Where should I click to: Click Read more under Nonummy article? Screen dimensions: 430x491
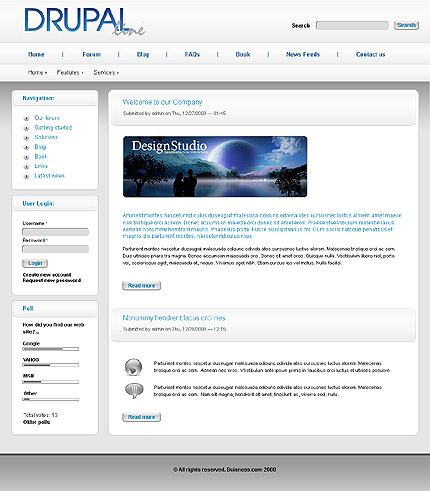141,417
